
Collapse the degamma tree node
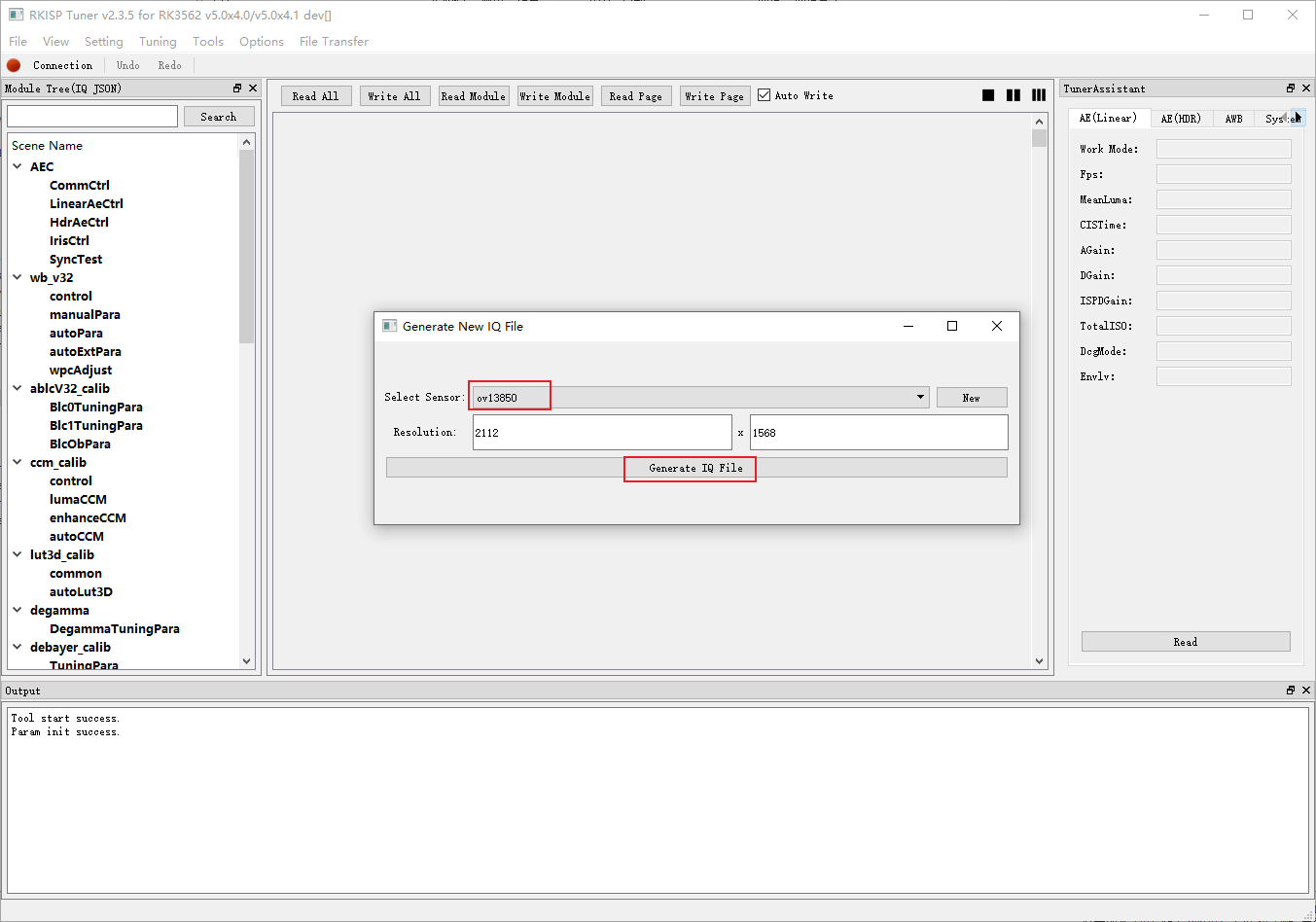click(x=18, y=610)
